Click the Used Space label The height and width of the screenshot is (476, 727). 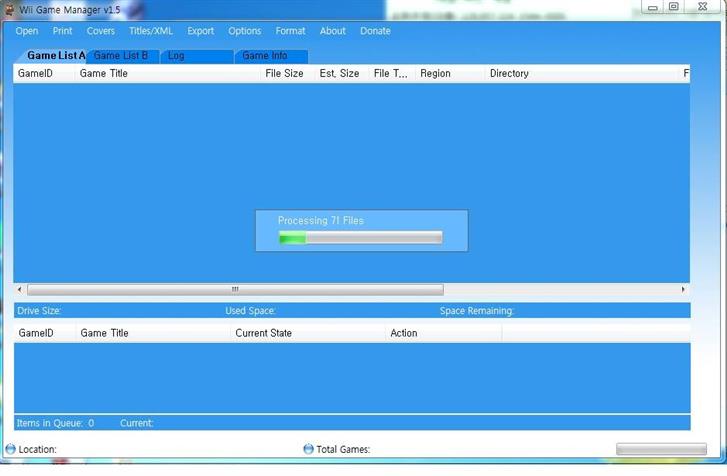point(250,311)
